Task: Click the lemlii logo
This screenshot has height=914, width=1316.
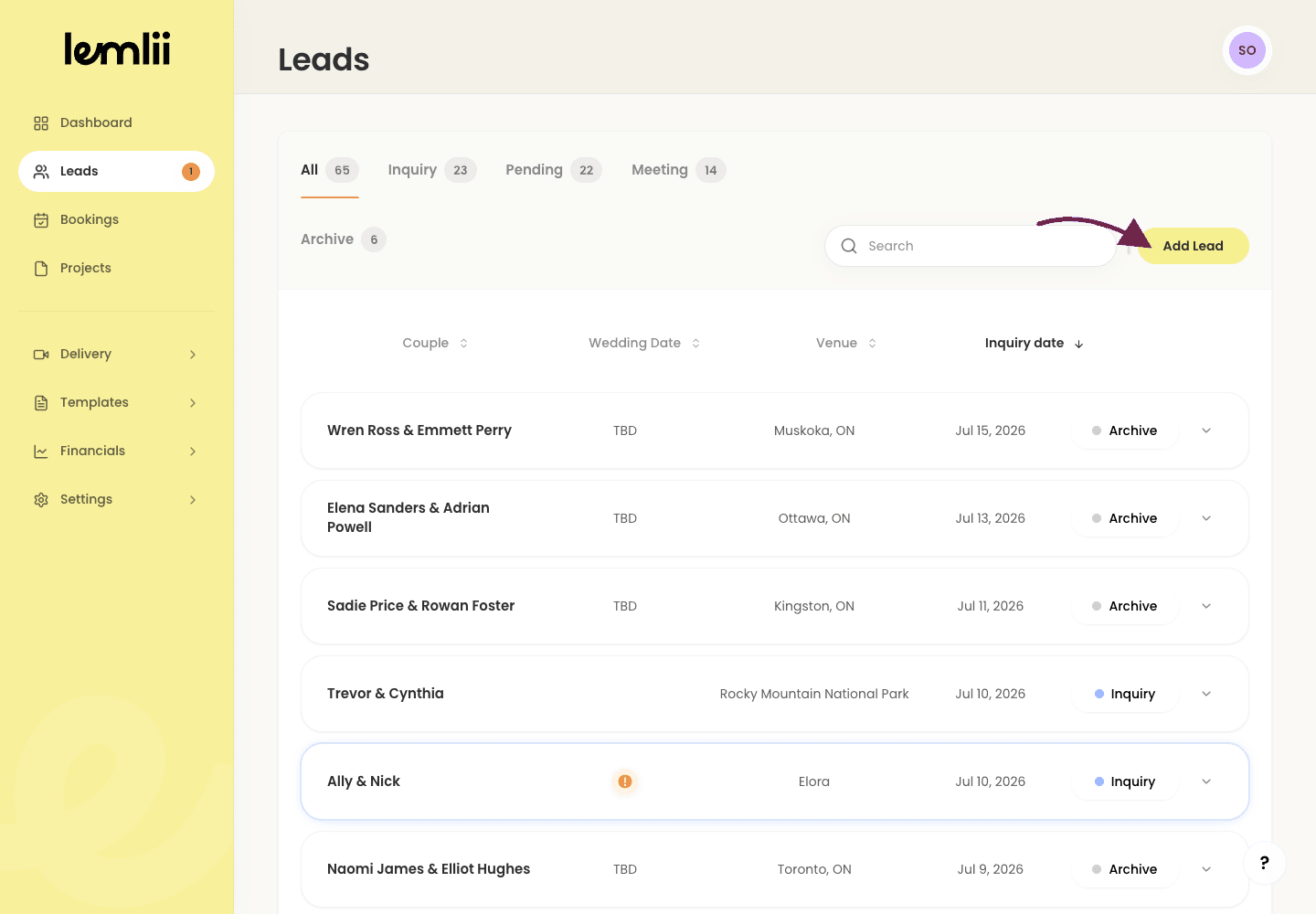Action: coord(117,49)
